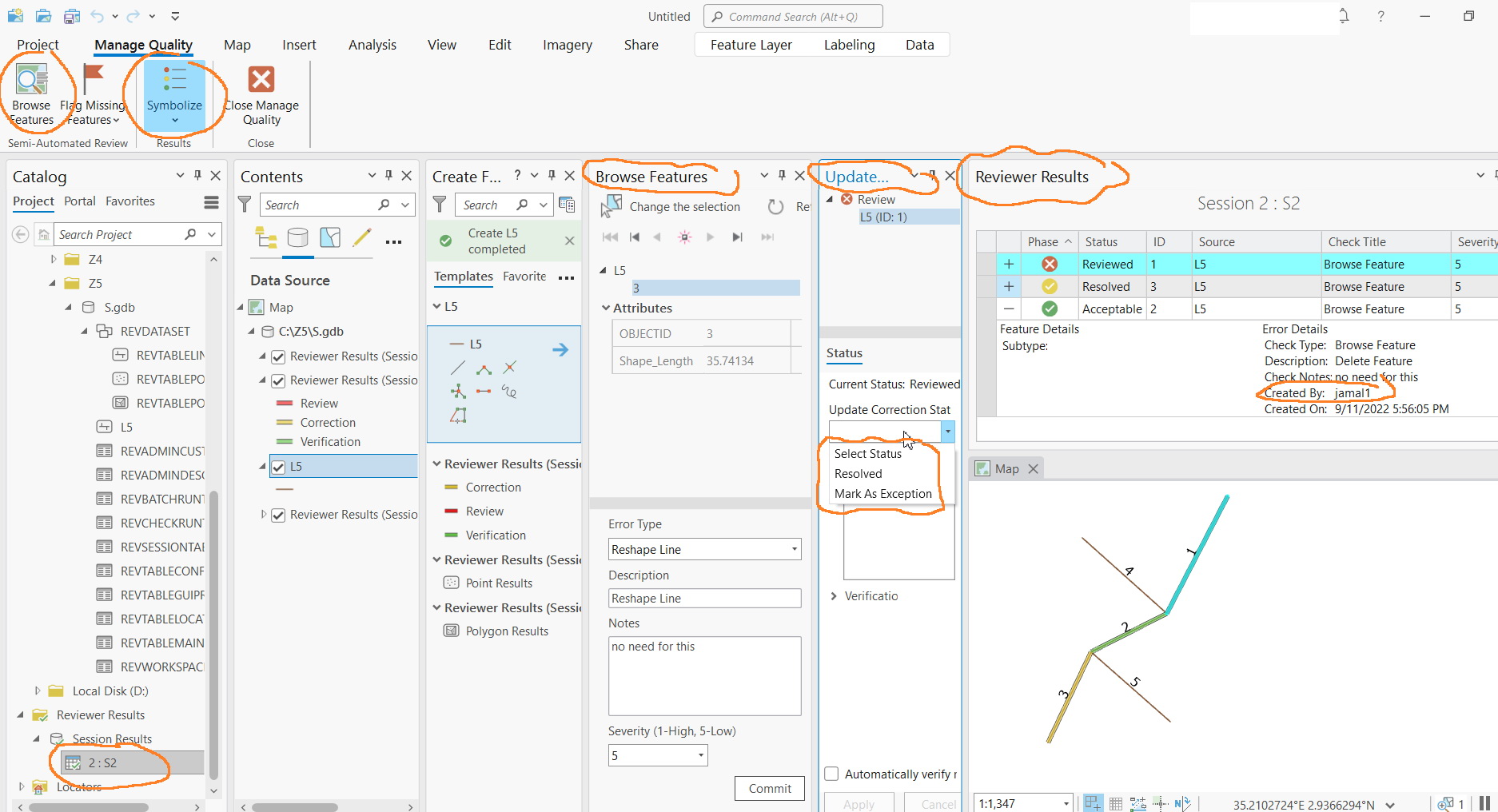Expand the Verification section in the Update pane
This screenshot has height=812, width=1498.
[x=834, y=595]
